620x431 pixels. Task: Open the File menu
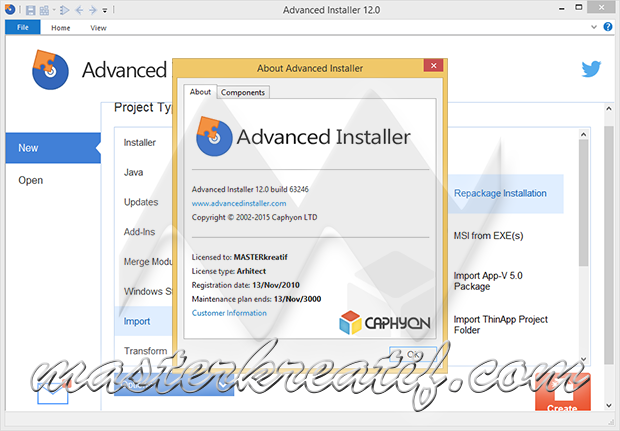click(x=23, y=27)
